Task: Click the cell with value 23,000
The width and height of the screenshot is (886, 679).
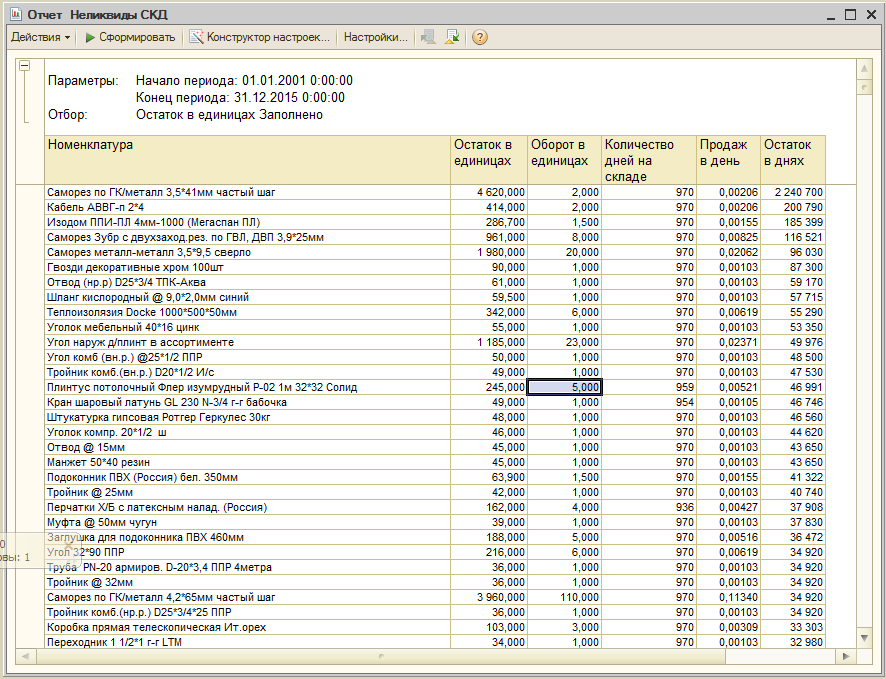Action: [x=564, y=342]
